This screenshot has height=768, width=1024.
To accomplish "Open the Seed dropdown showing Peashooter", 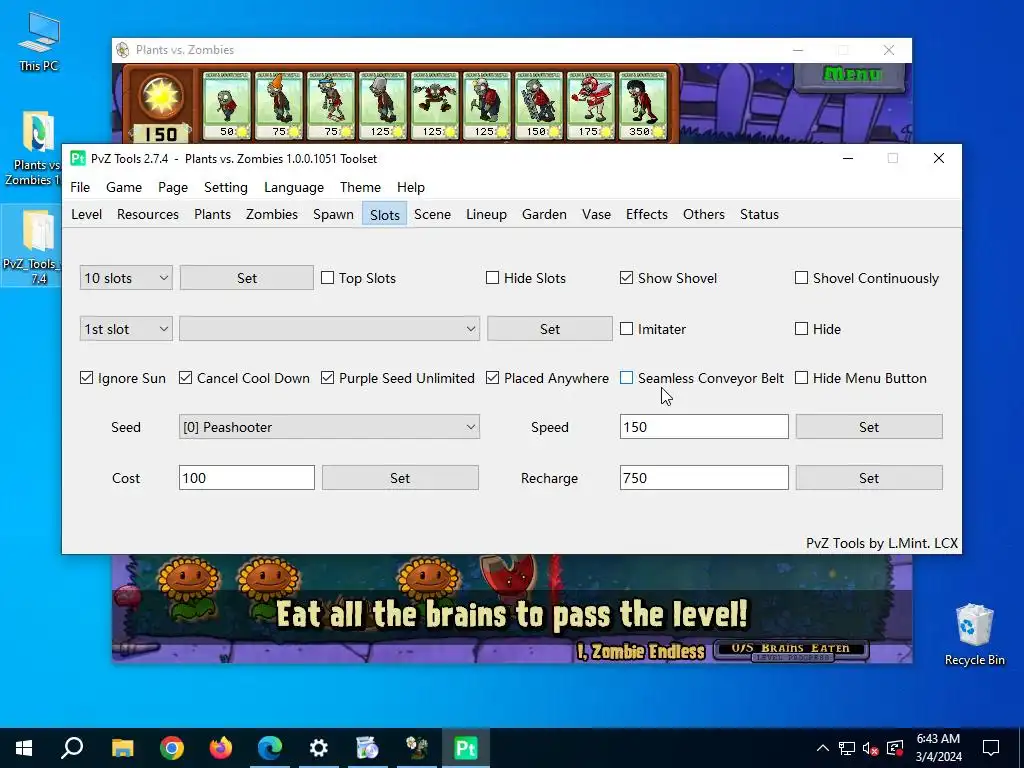I will (329, 427).
